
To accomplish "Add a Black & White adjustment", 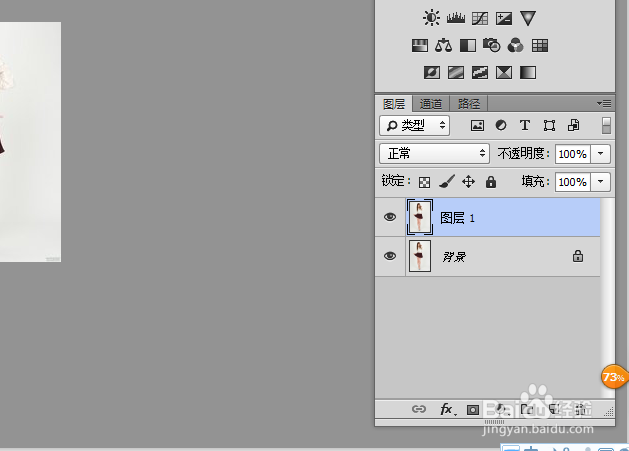I will tap(468, 46).
